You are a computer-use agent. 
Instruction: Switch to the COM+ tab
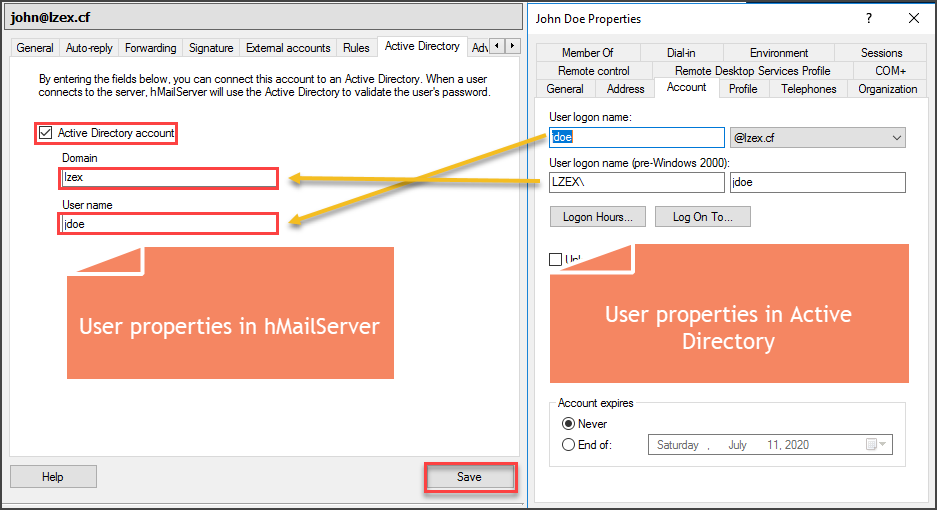(x=890, y=71)
